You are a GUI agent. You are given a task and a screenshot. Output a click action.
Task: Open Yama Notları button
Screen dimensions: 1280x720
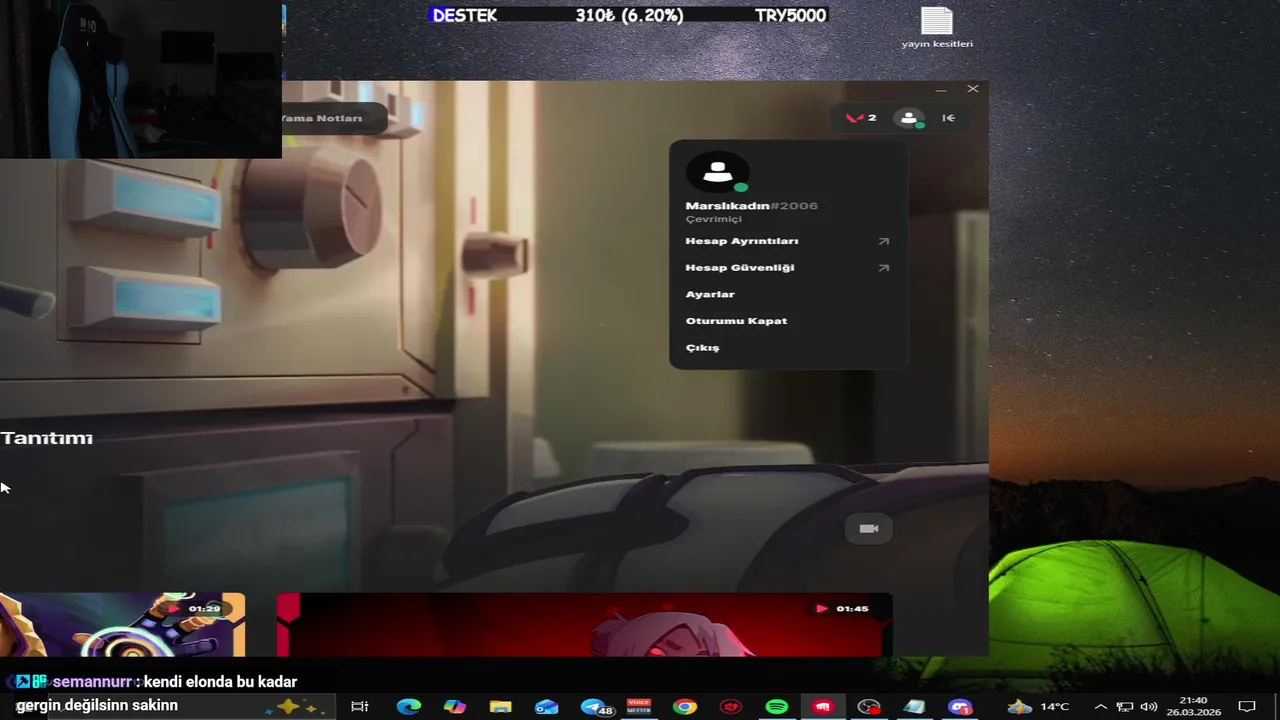point(333,118)
